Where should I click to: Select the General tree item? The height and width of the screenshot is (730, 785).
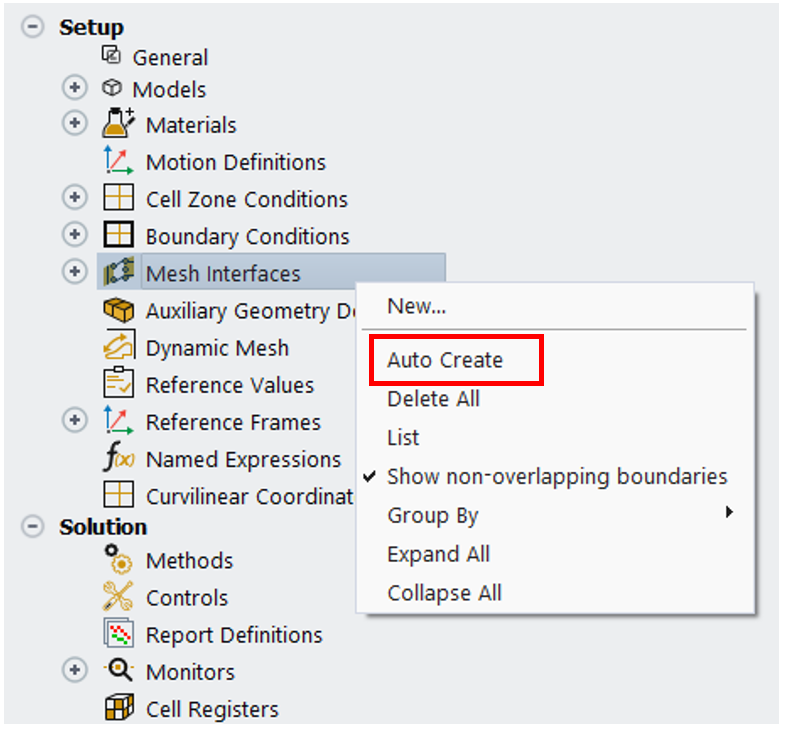pyautogui.click(x=170, y=57)
